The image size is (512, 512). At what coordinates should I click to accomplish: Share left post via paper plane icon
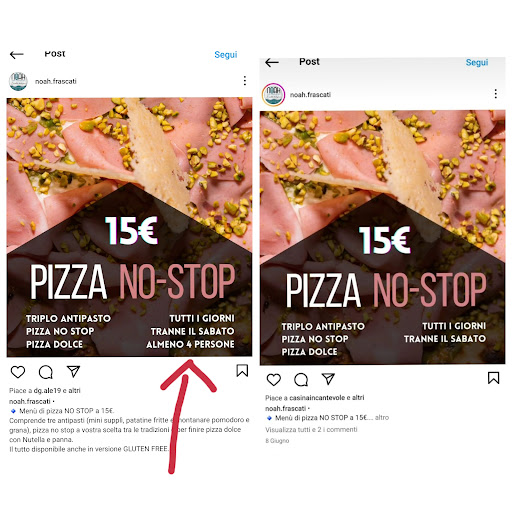click(73, 371)
